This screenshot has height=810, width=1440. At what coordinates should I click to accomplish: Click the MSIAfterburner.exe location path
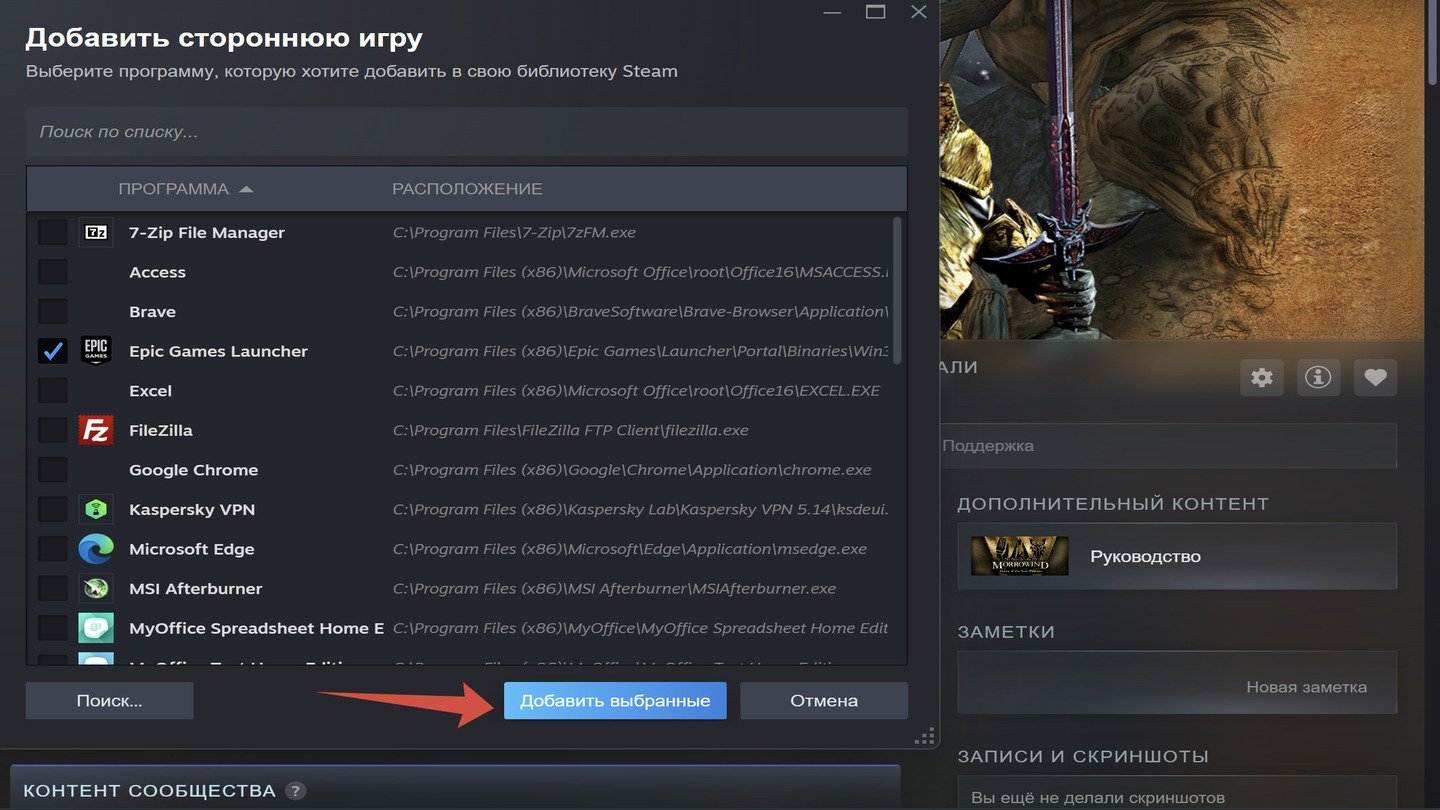pyautogui.click(x=614, y=589)
